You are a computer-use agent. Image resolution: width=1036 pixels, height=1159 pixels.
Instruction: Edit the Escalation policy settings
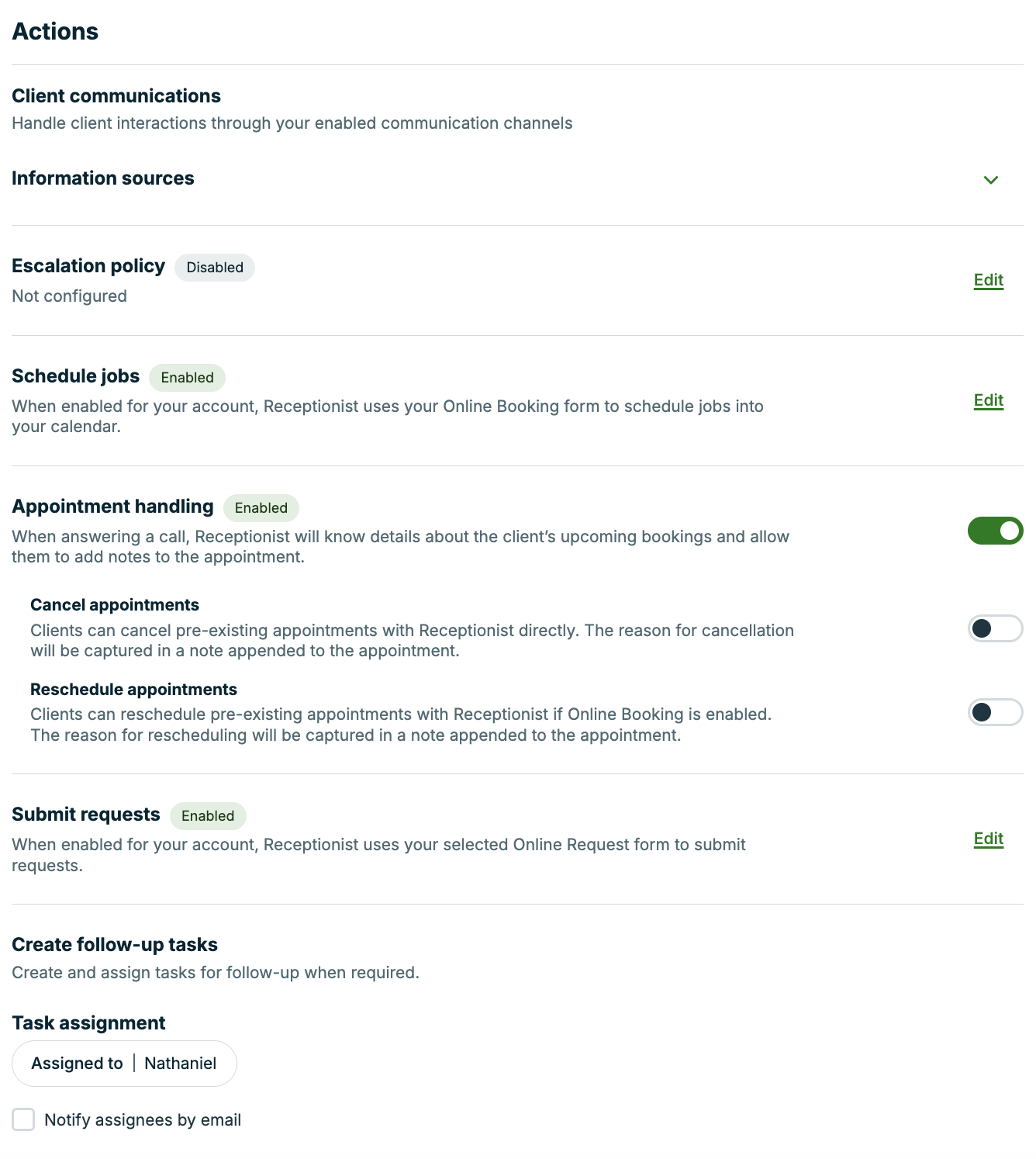pyautogui.click(x=988, y=280)
